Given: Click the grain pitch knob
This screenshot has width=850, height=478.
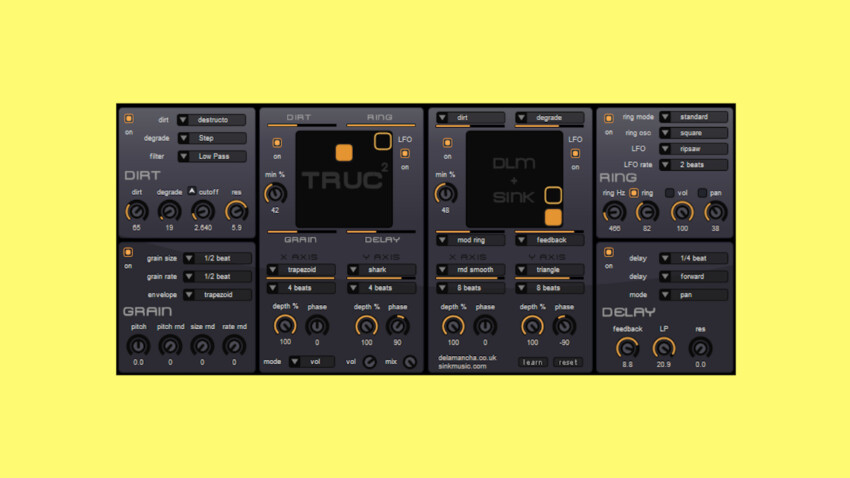Looking at the screenshot, I should tap(138, 345).
